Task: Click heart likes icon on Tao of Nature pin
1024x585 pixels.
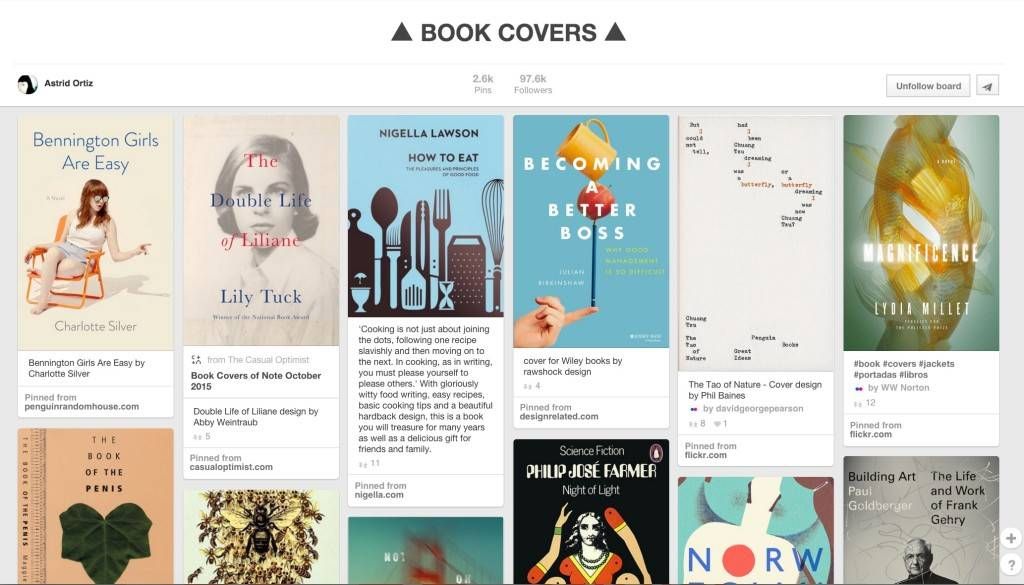Action: click(x=717, y=424)
